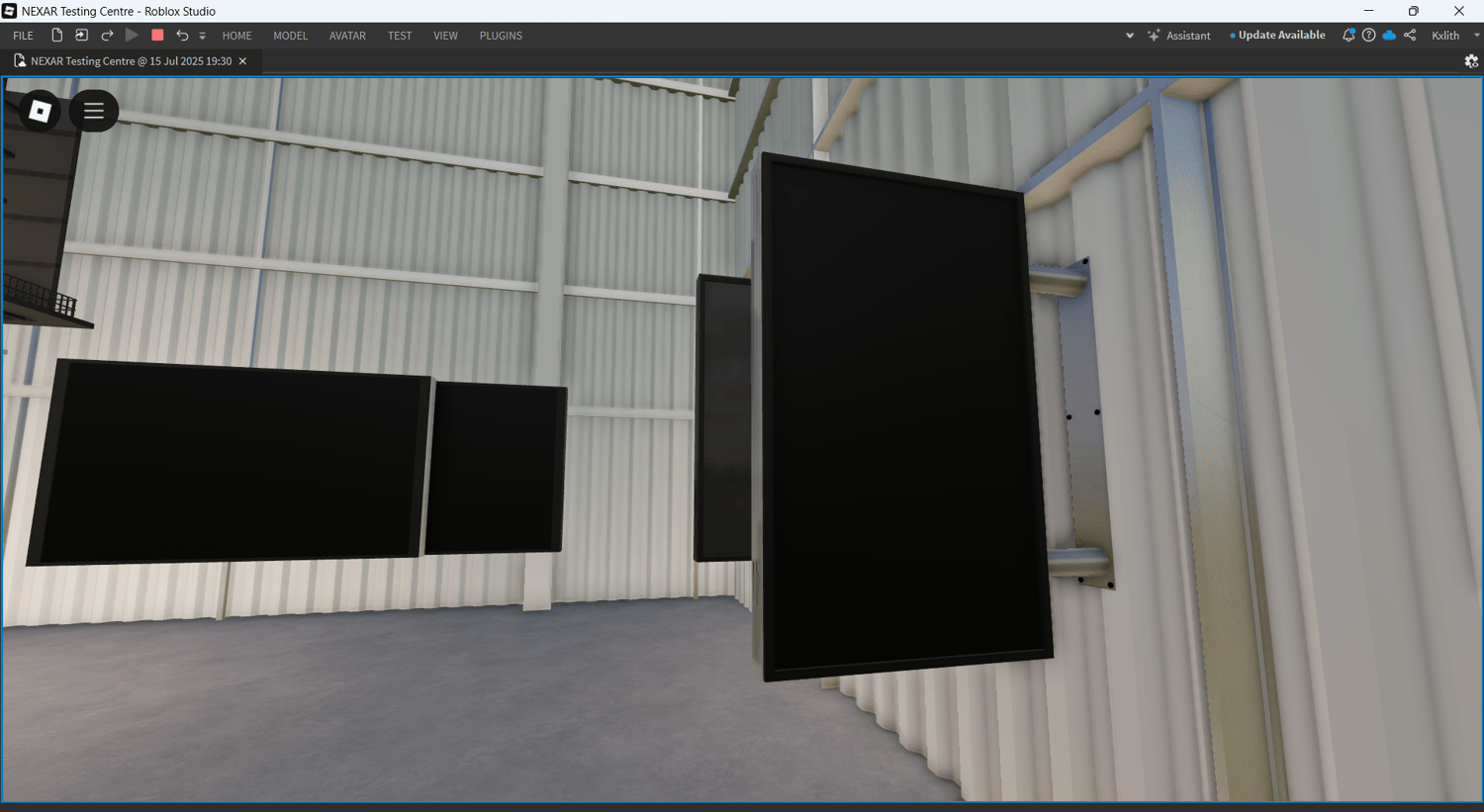Screen dimensions: 1484x812
Task: Switch to the MODEL ribbon tab
Action: coord(290,36)
